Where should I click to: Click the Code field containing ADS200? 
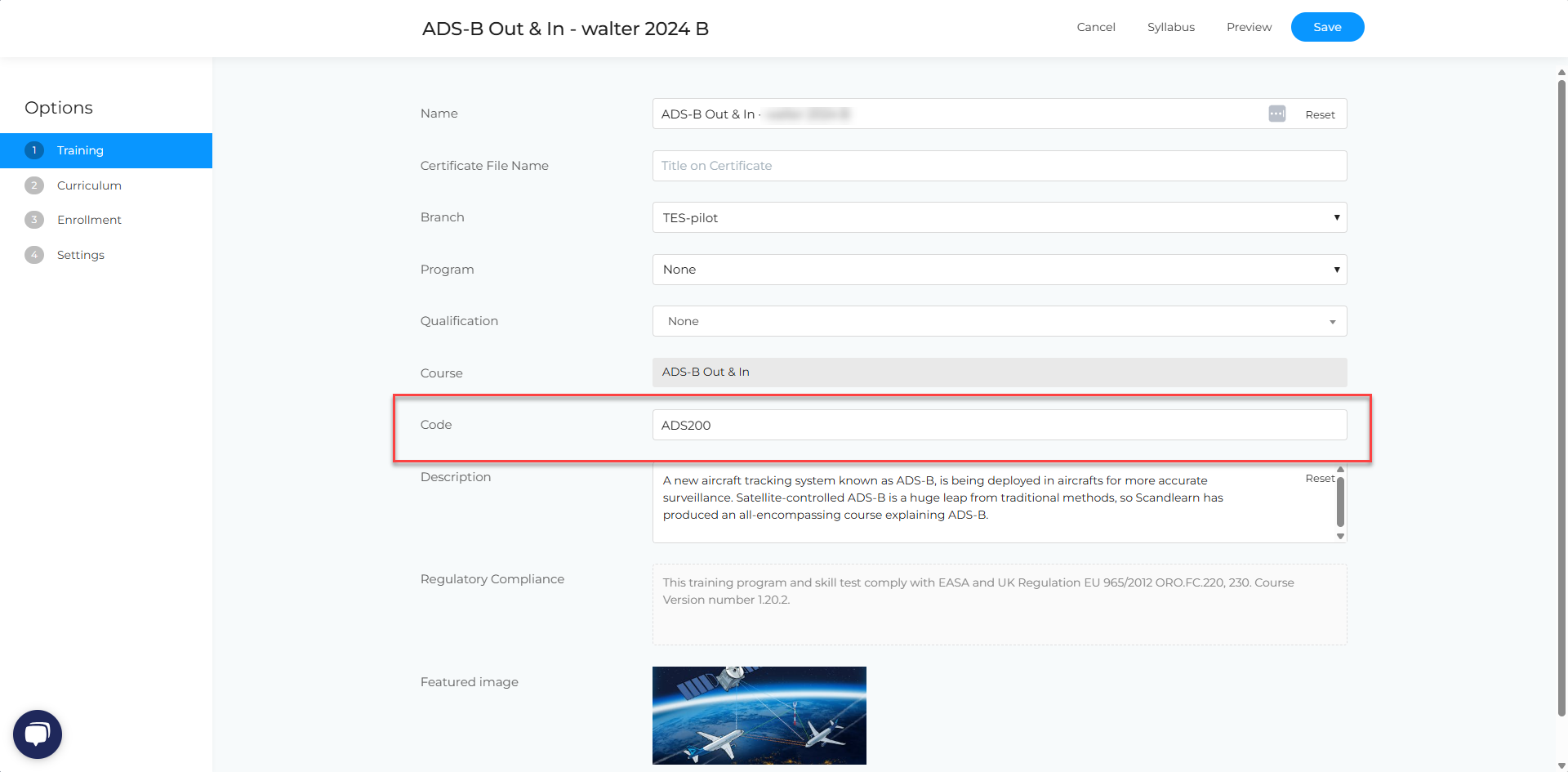point(1000,425)
